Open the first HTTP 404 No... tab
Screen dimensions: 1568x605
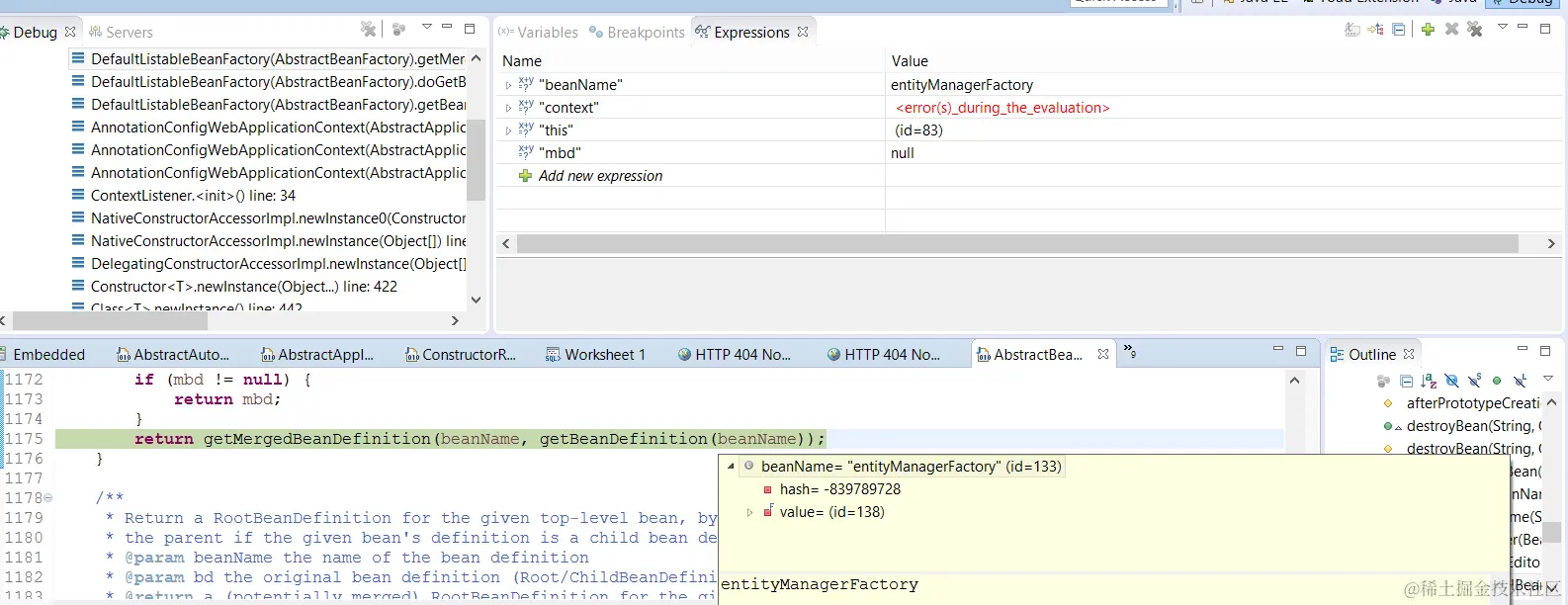pos(734,355)
